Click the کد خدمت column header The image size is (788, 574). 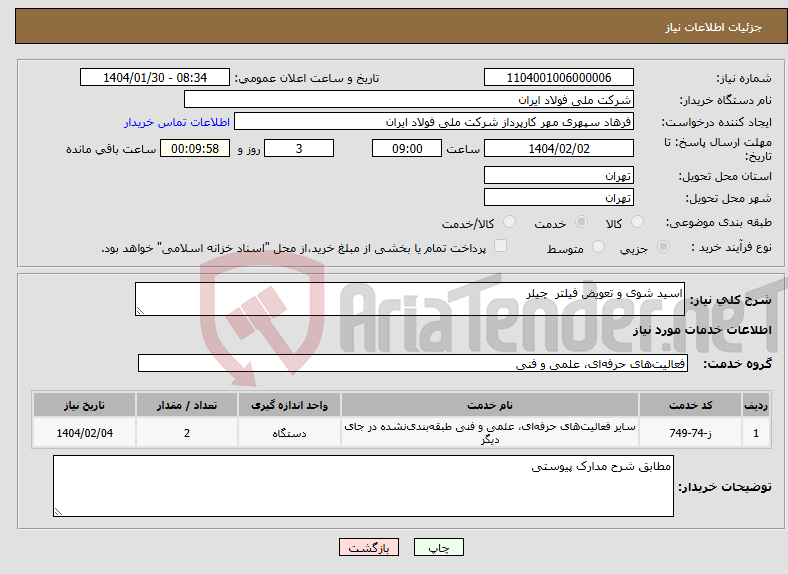point(691,405)
